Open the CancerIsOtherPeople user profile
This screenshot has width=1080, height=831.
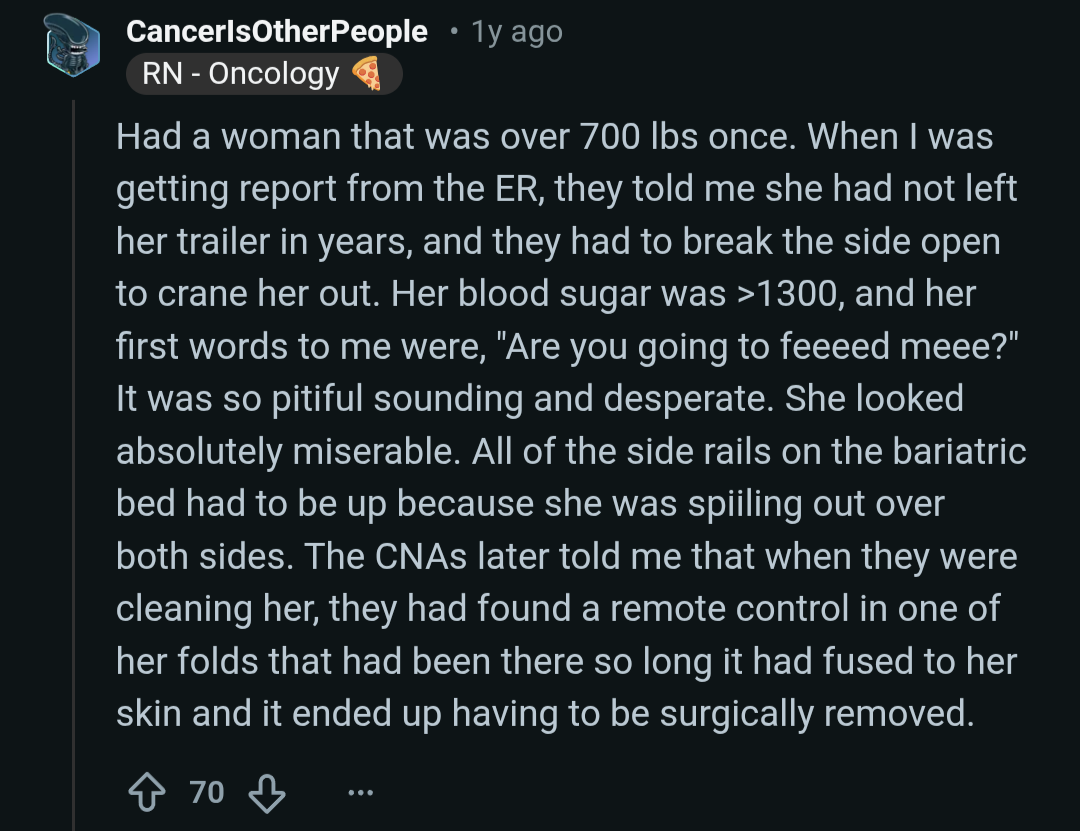(x=277, y=31)
